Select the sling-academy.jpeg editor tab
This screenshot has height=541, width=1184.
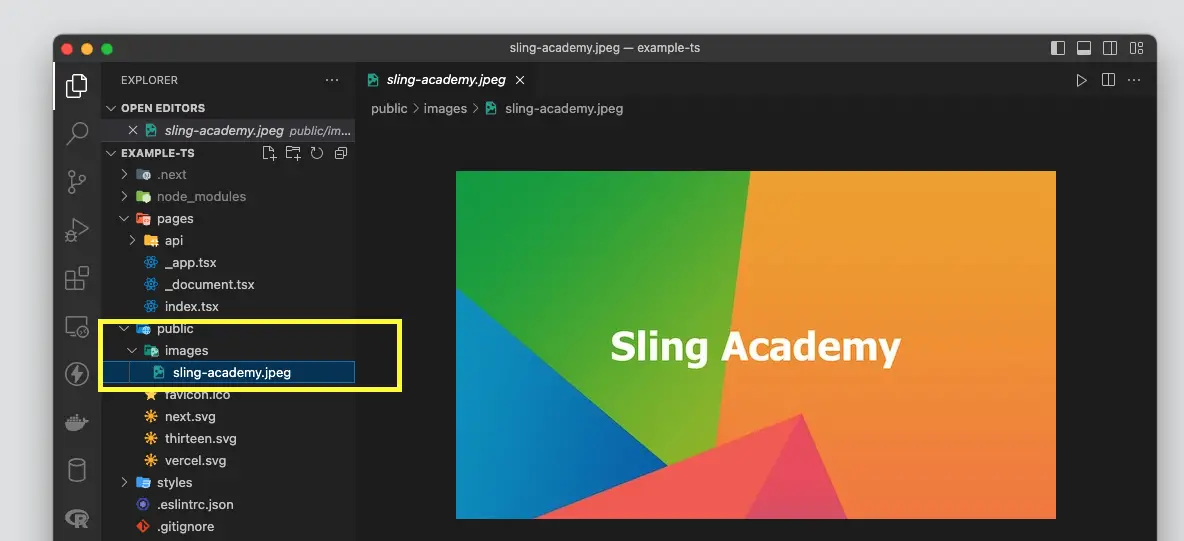pyautogui.click(x=446, y=80)
